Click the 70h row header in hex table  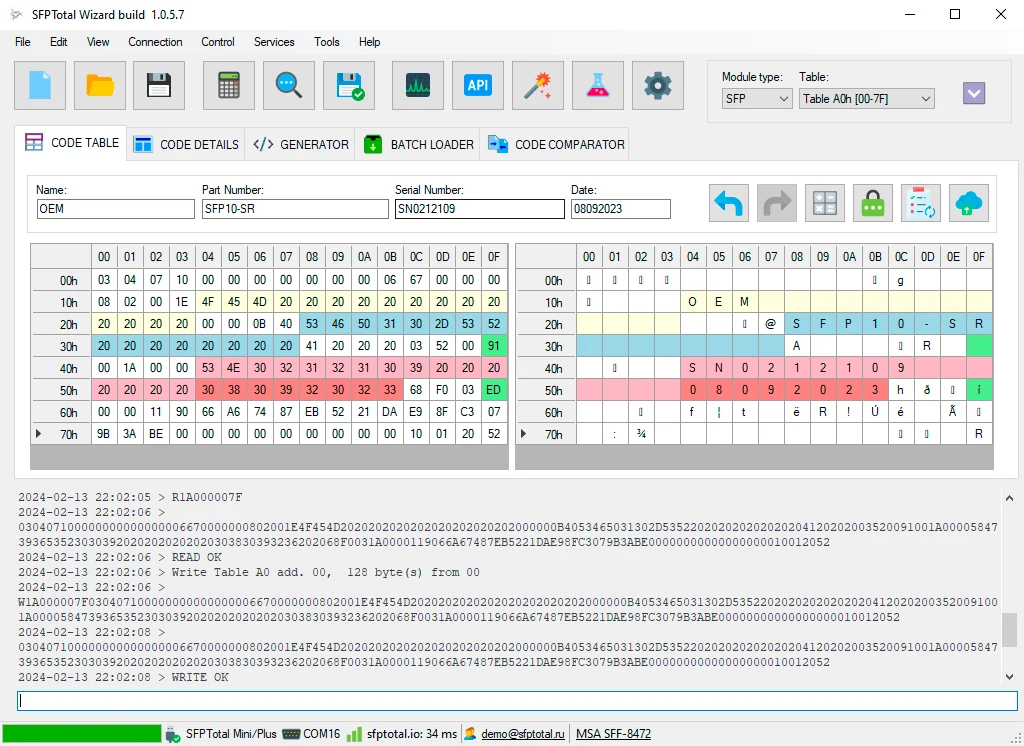pyautogui.click(x=61, y=434)
